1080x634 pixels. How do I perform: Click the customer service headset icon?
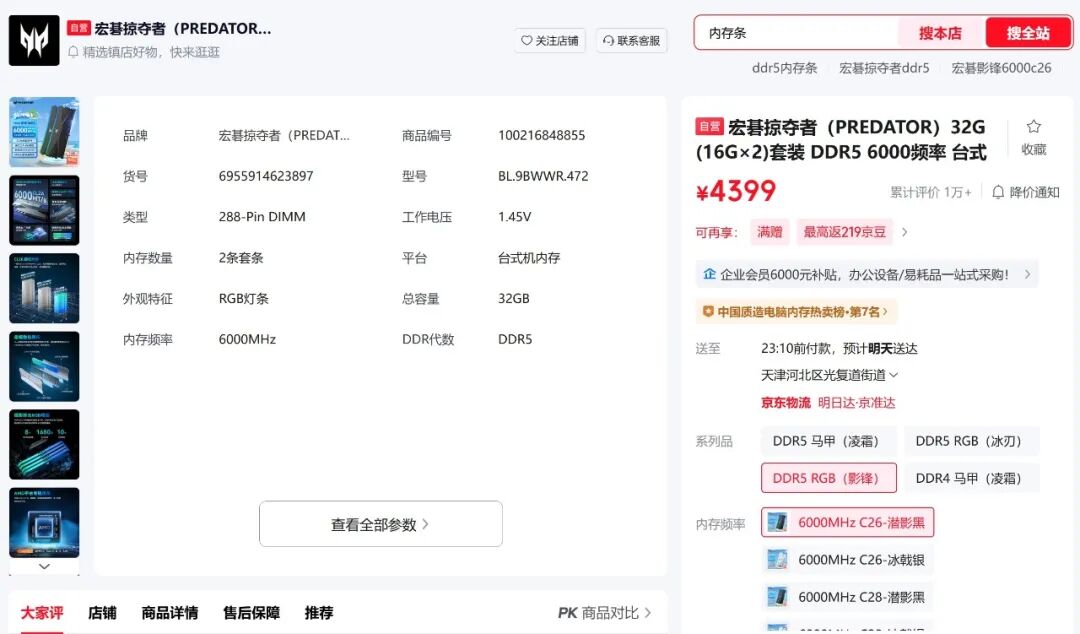click(608, 41)
